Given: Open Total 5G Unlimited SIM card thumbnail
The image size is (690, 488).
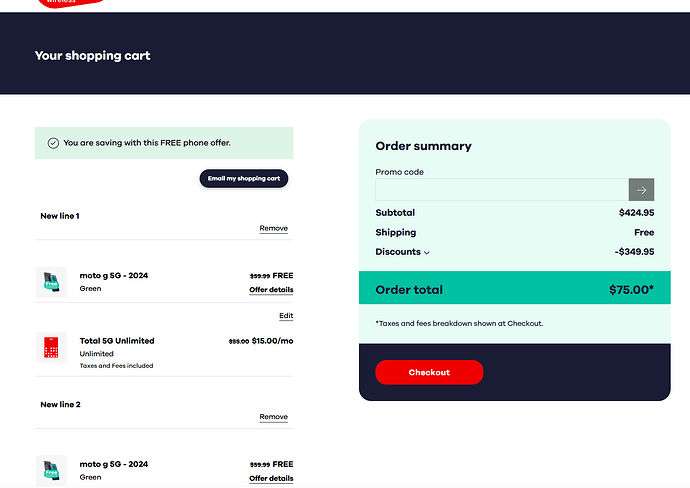Looking at the screenshot, I should click(51, 347).
